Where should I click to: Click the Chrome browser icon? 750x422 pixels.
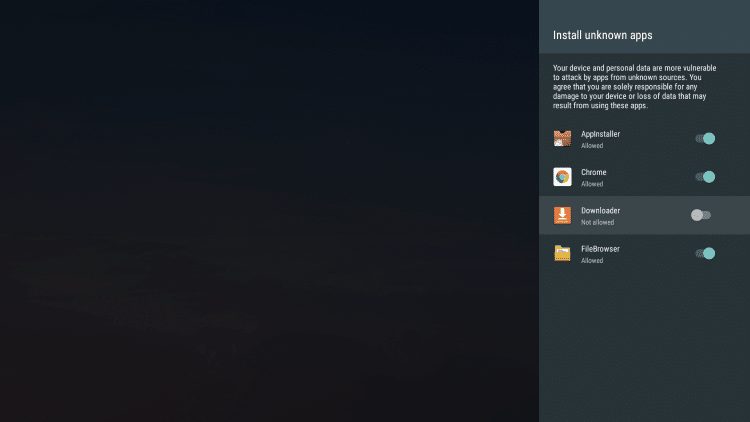(562, 177)
